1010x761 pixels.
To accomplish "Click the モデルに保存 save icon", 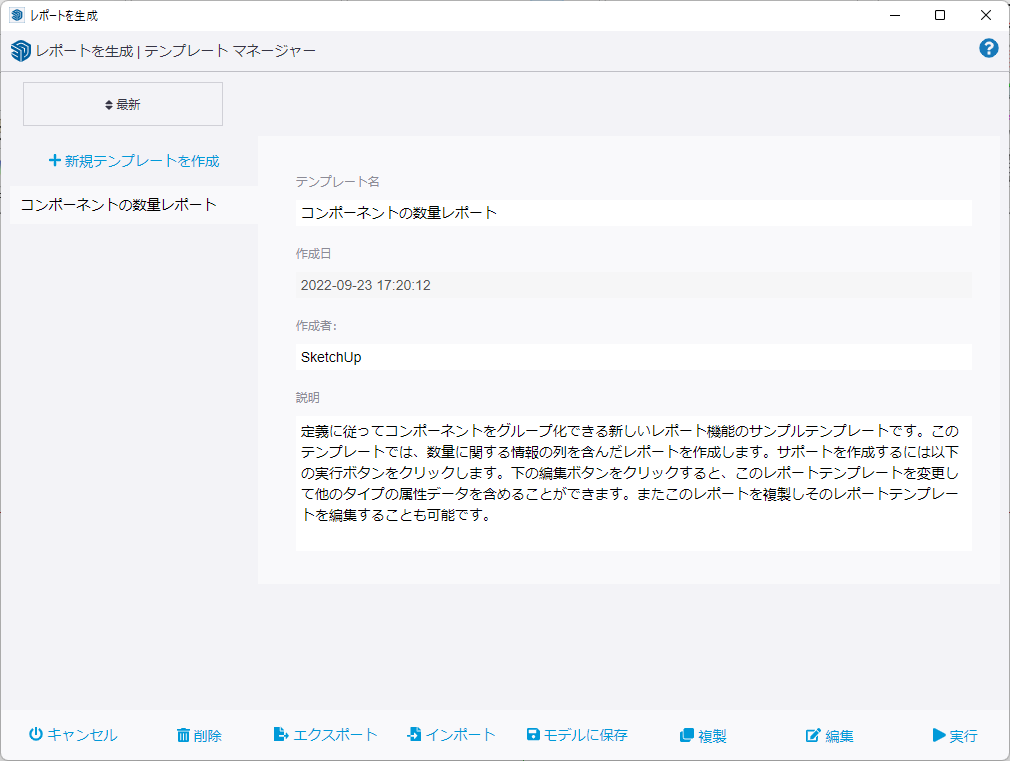I will coord(531,734).
